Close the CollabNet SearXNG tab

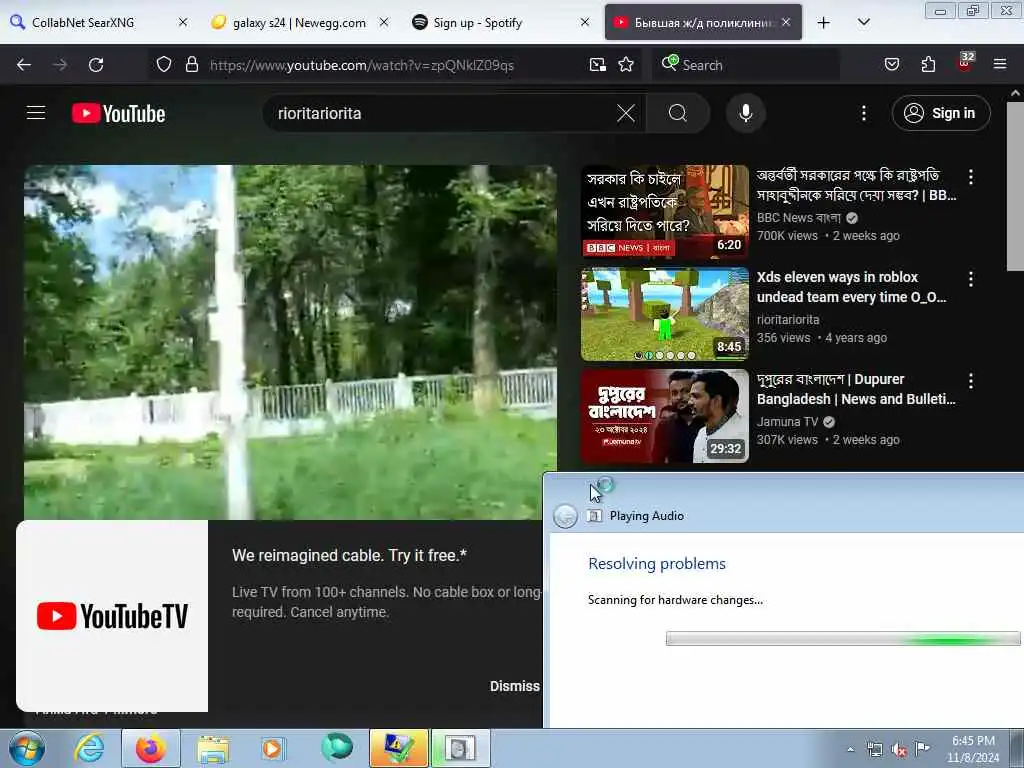(183, 22)
